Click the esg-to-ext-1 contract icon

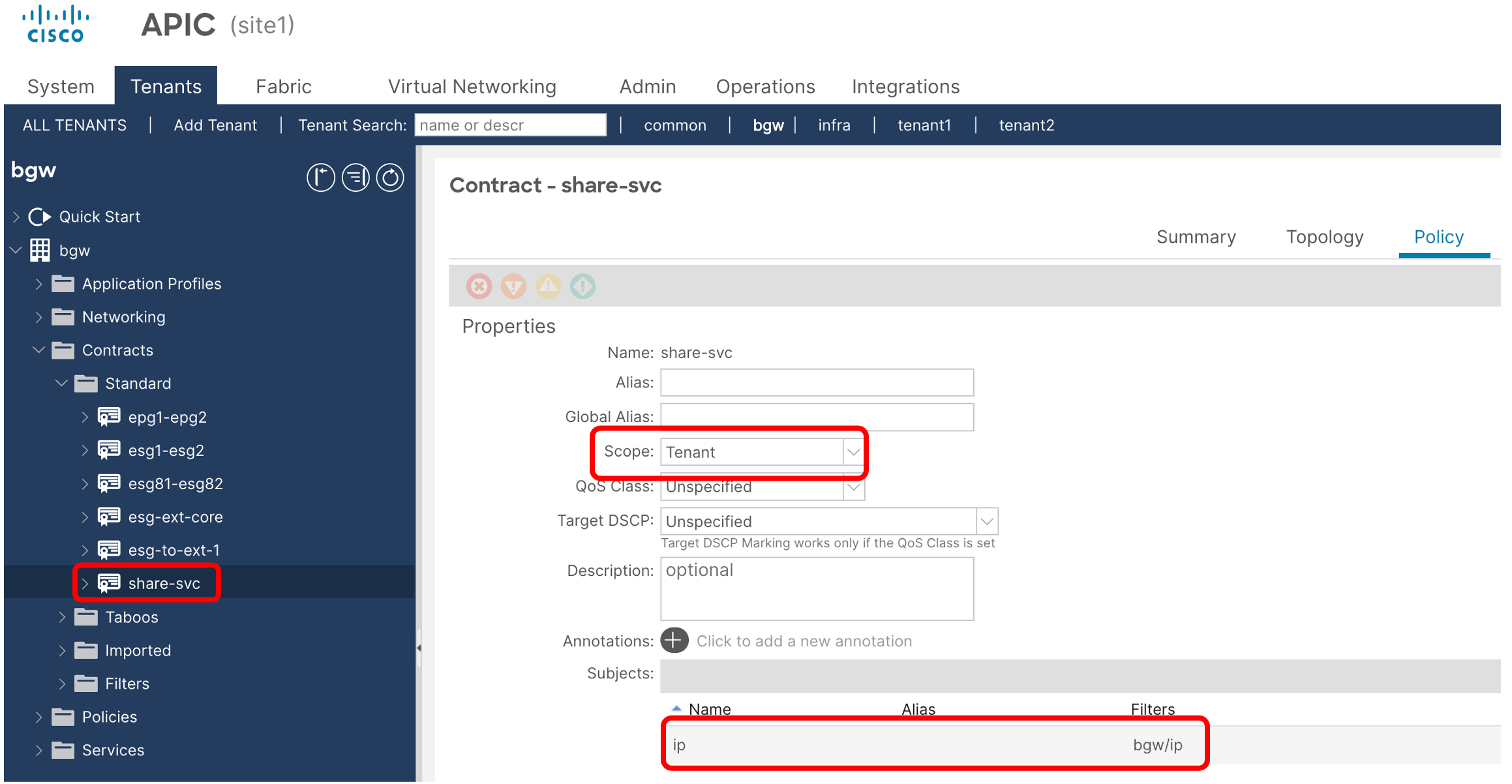(109, 550)
